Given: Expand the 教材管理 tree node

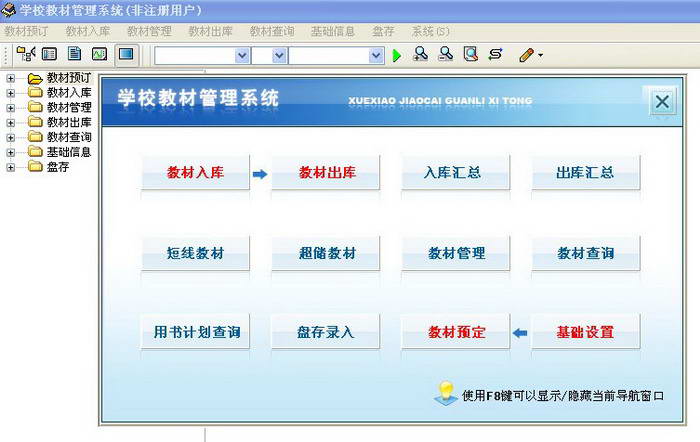Looking at the screenshot, I should point(10,108).
